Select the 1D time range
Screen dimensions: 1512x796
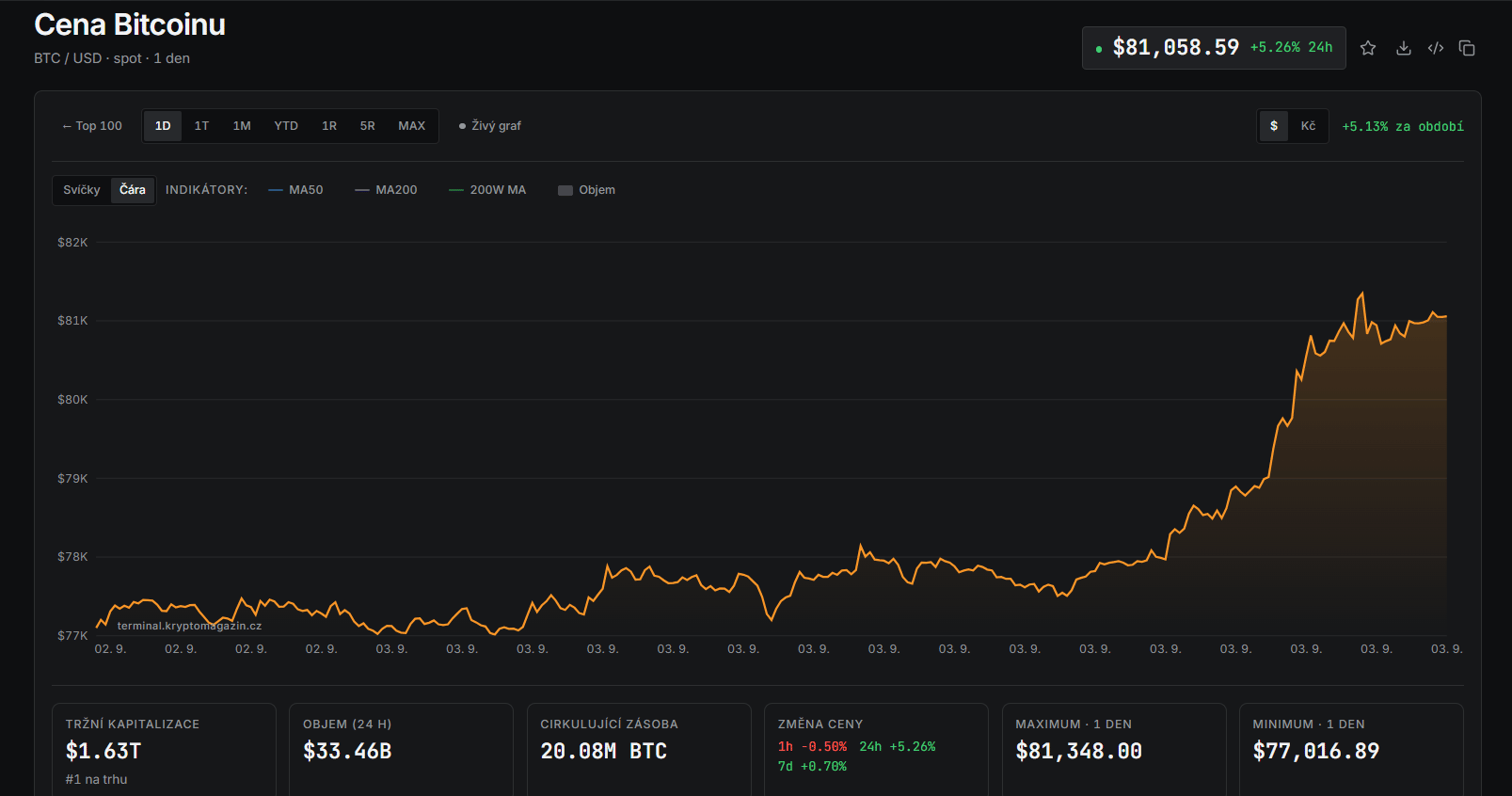163,126
